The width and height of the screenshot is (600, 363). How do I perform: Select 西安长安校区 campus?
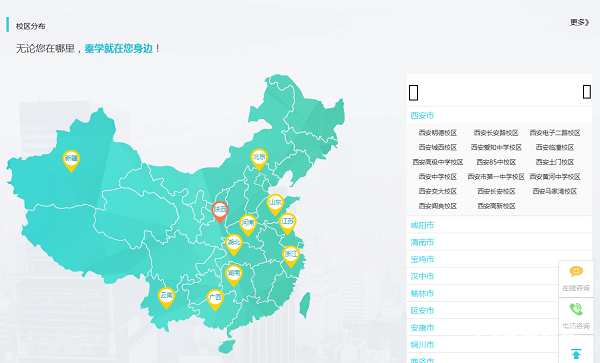coord(496,191)
